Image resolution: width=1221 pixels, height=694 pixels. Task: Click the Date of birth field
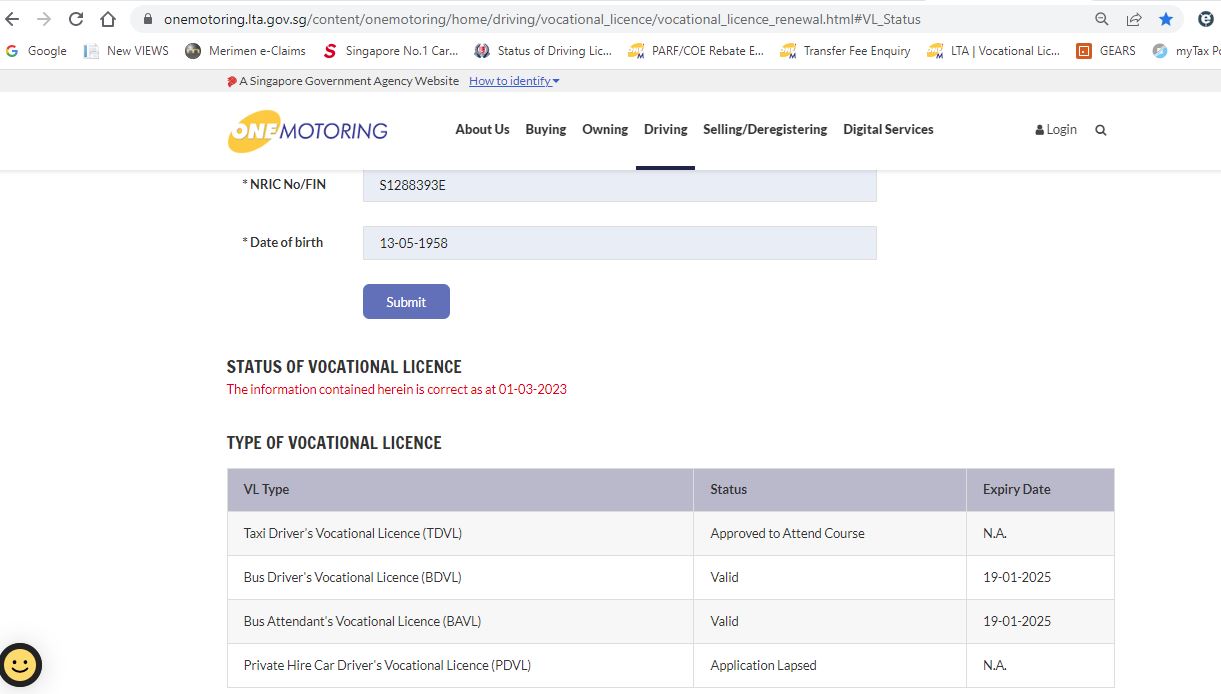pyautogui.click(x=619, y=243)
